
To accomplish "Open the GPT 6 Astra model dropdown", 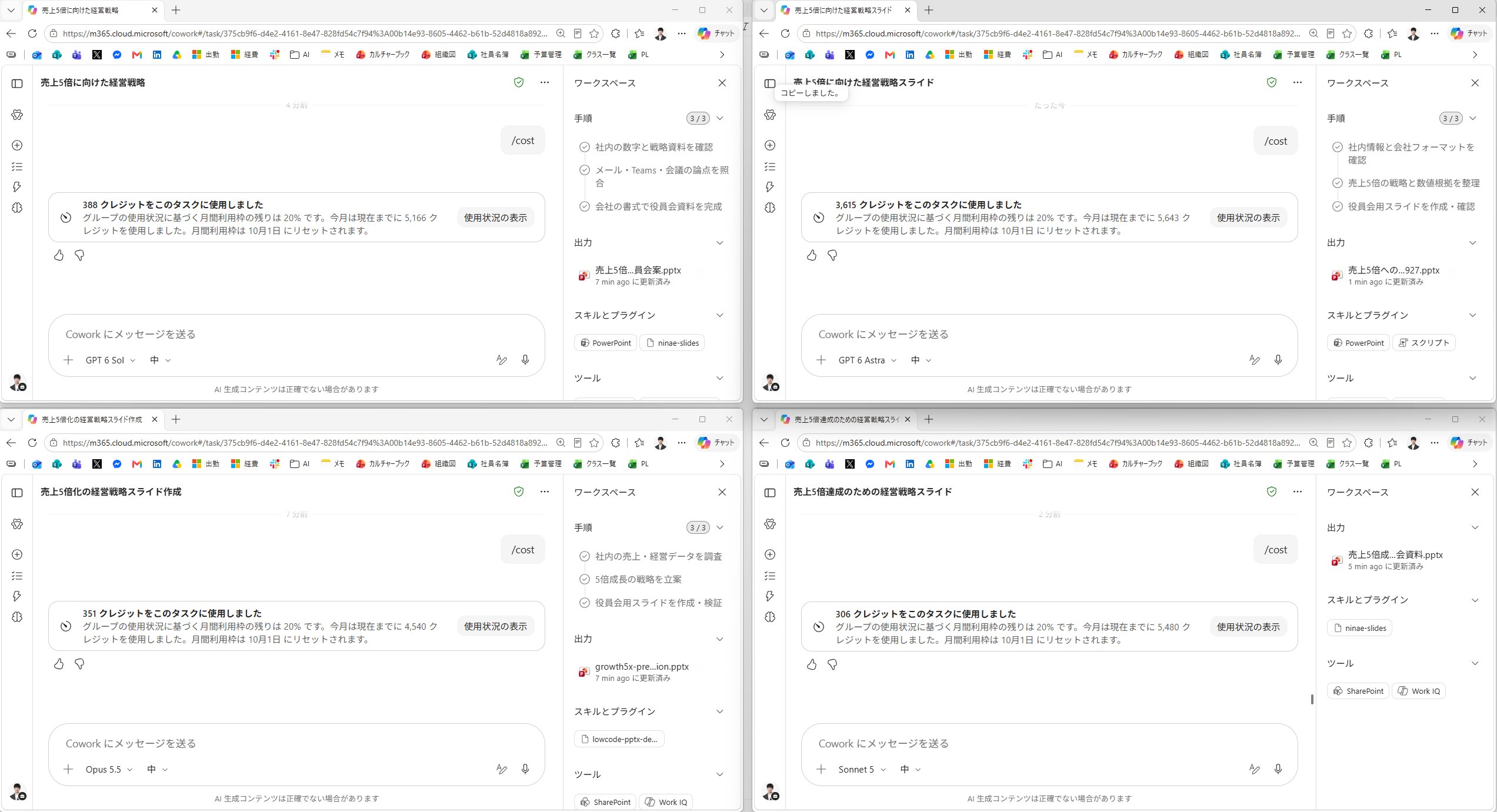I will pyautogui.click(x=868, y=360).
